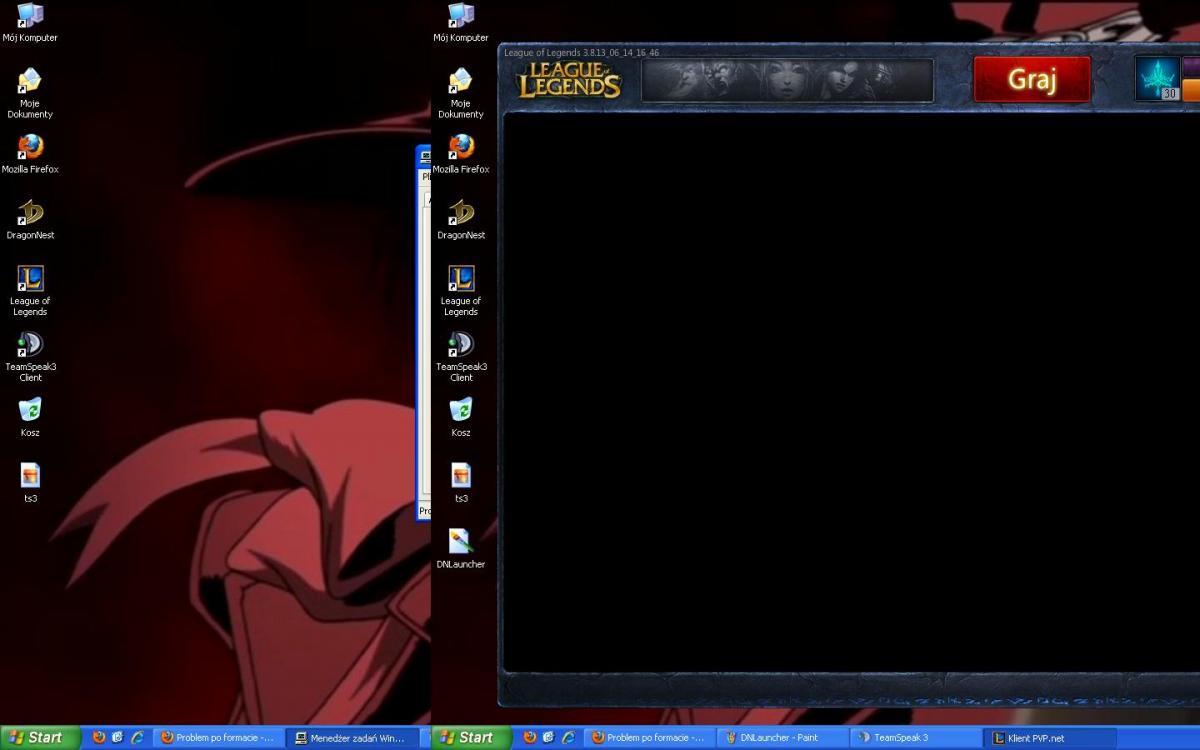Switch to Menedżer zadań Windows taskbar button

(x=352, y=738)
